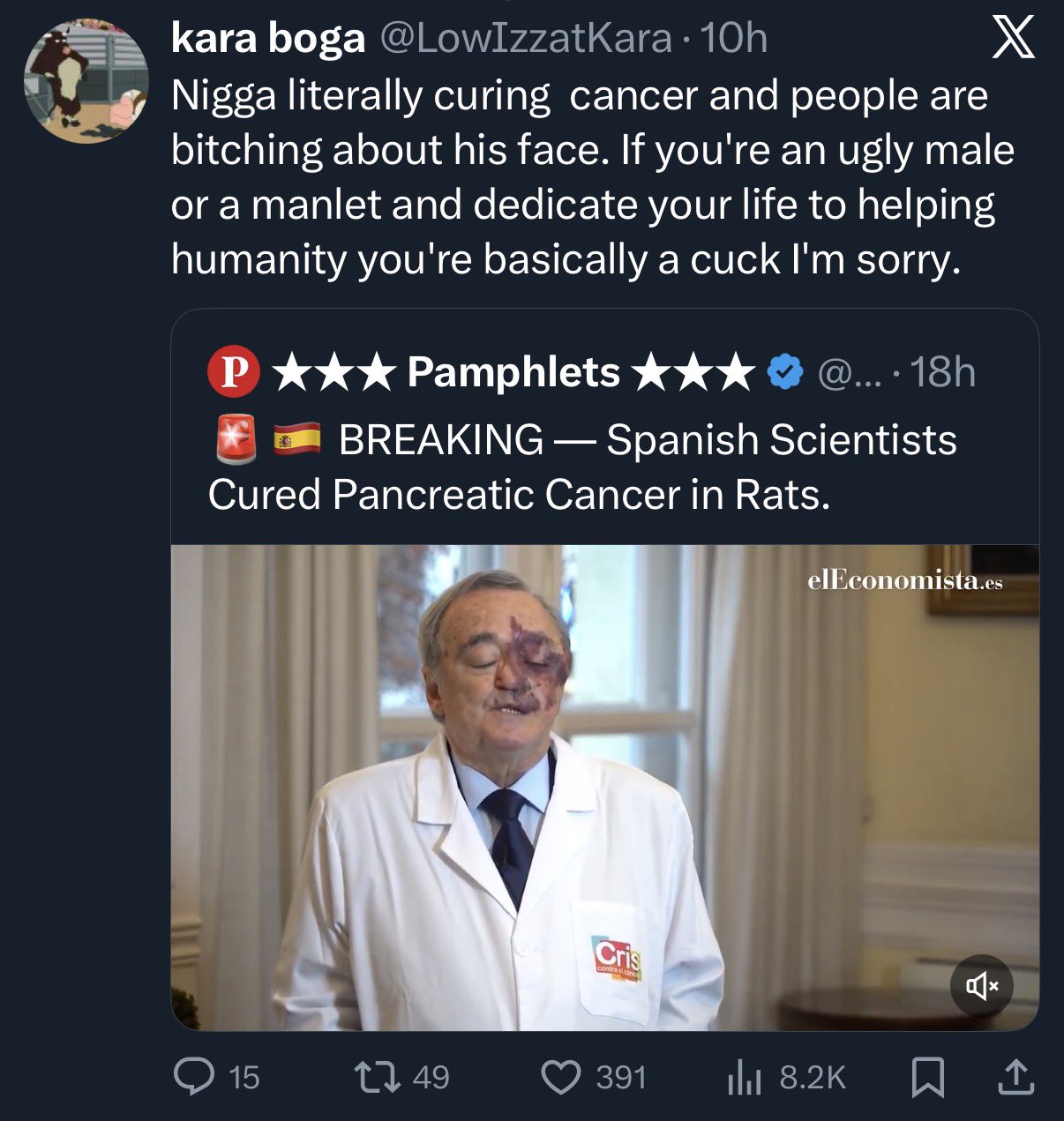Click the X logo at top right
The width and height of the screenshot is (1064, 1121).
[x=1013, y=40]
